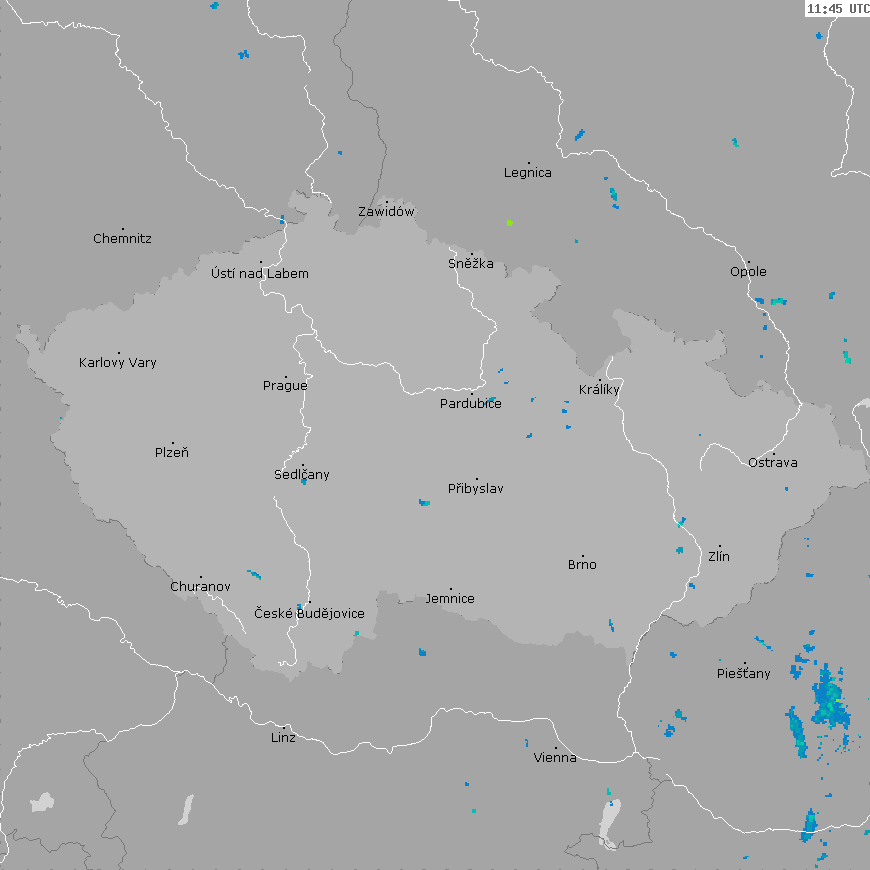Image resolution: width=870 pixels, height=870 pixels.
Task: Click the Karlovy Vary label
Action: 118,363
